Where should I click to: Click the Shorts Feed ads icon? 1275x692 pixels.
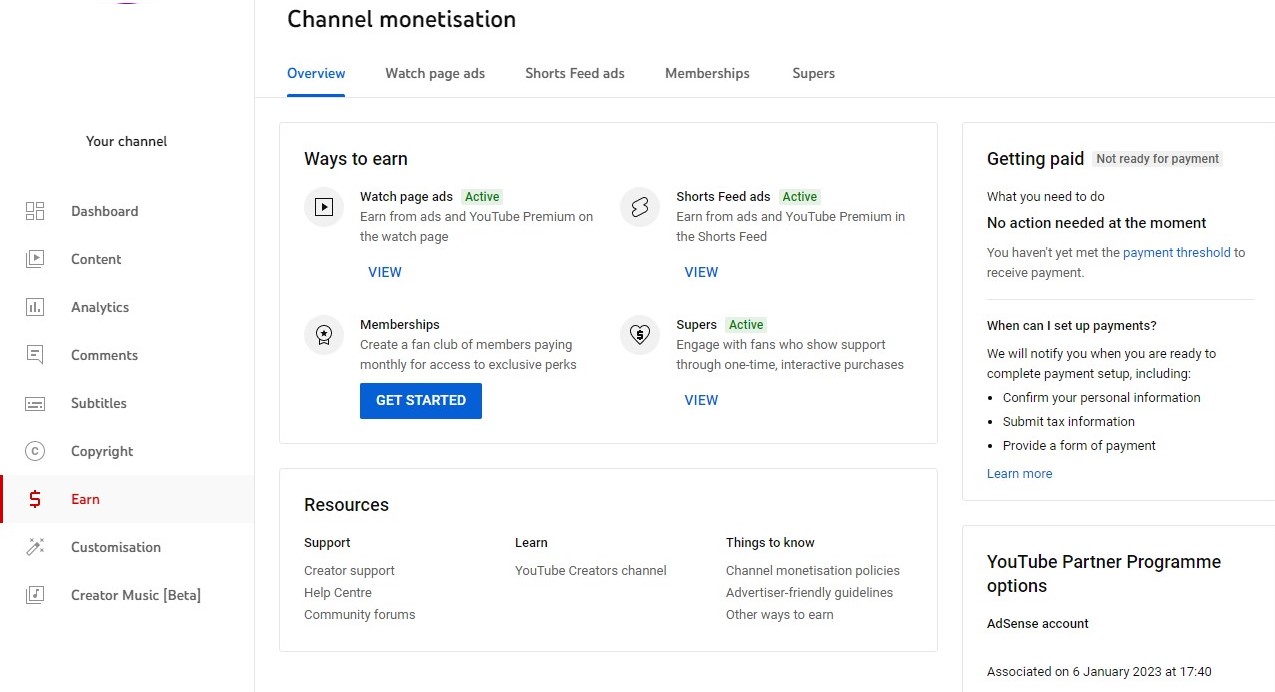640,207
